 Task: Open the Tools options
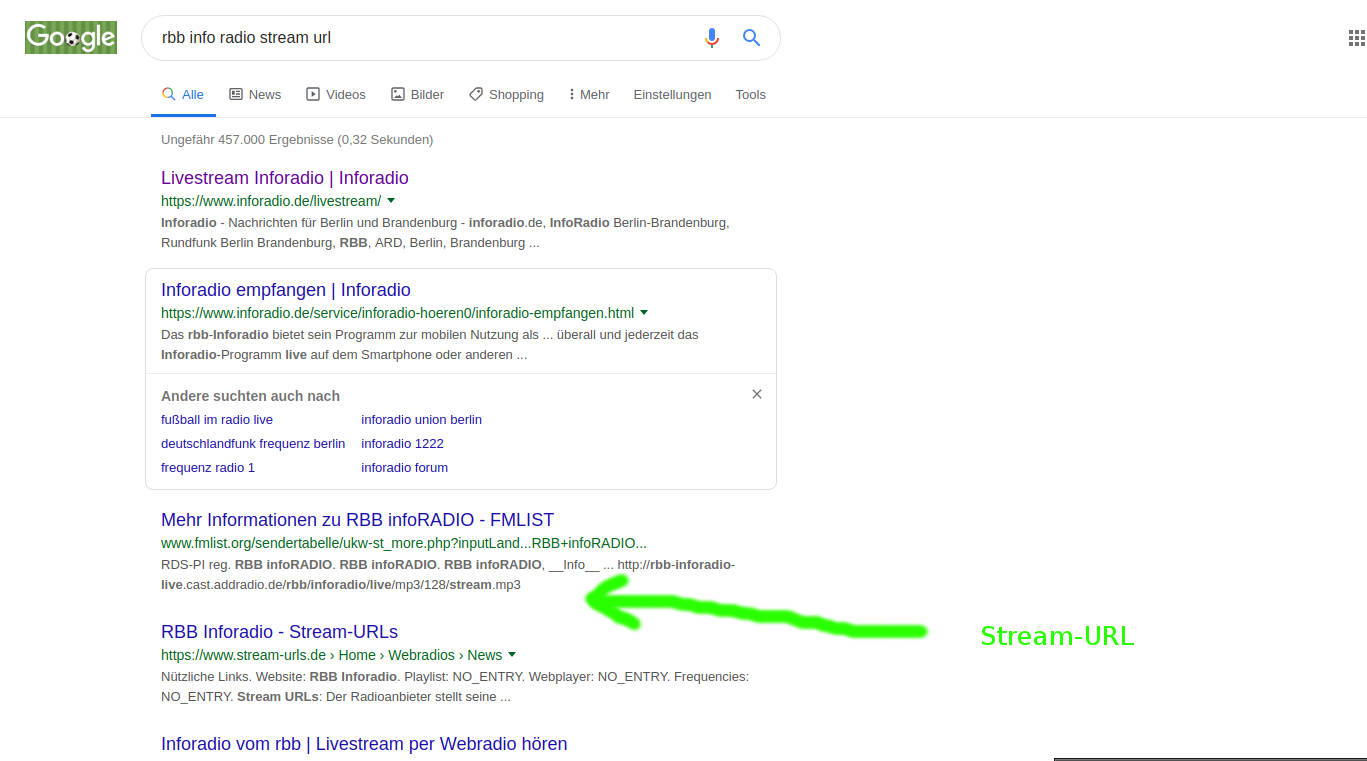750,94
